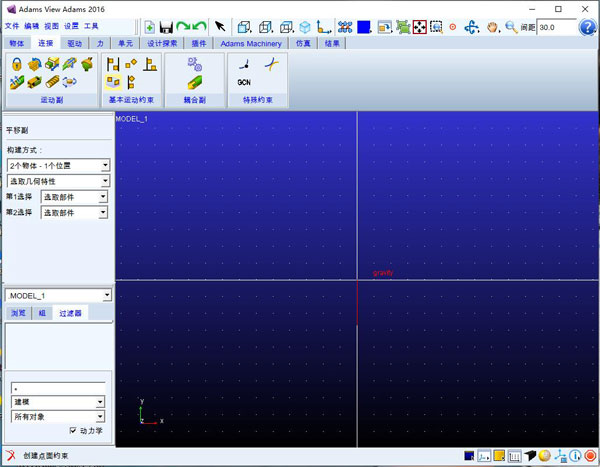Open info icon in status bar
Image resolution: width=600 pixels, height=467 pixels.
coord(575,456)
